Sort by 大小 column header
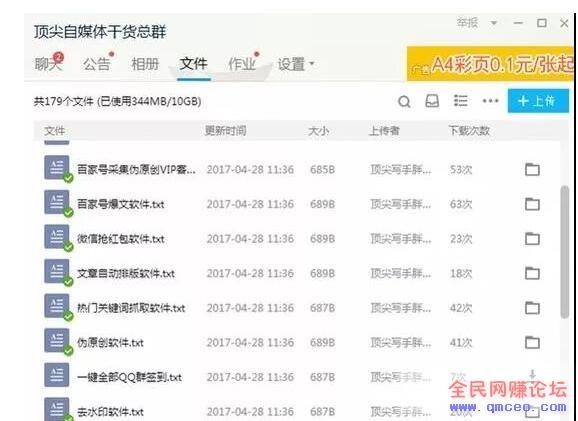The image size is (578, 421). point(318,131)
